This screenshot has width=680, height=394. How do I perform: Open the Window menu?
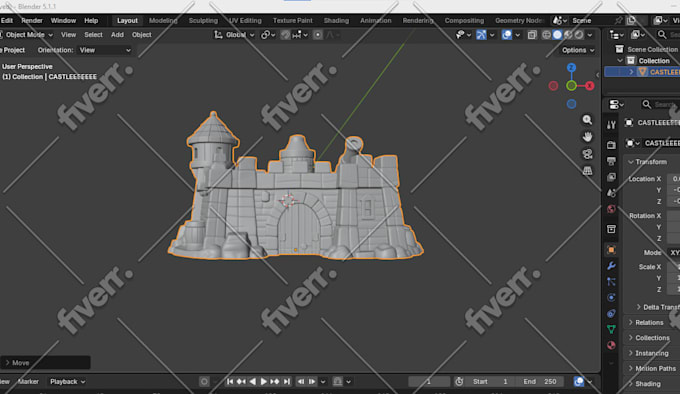[63, 20]
